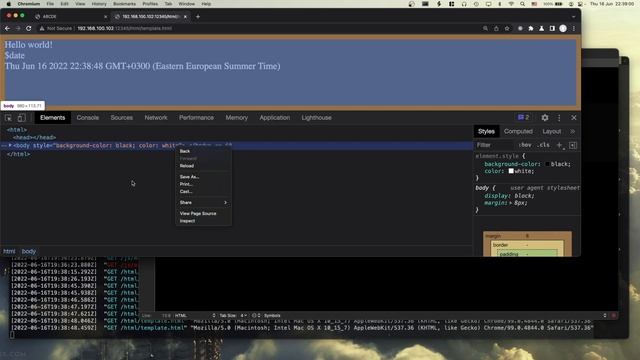Open the Bookmarks menu in macOS menu bar
Viewport: 640px width, 360px height.
124,4
